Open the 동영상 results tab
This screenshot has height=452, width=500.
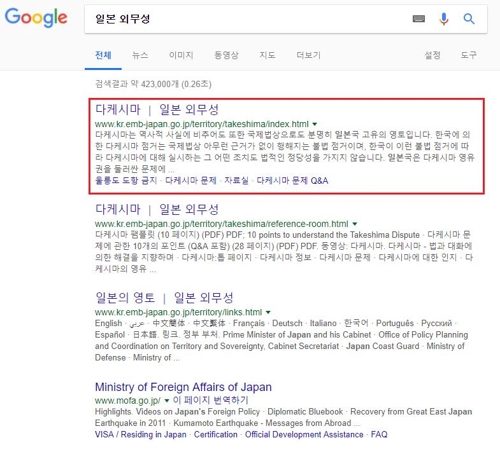click(x=226, y=55)
